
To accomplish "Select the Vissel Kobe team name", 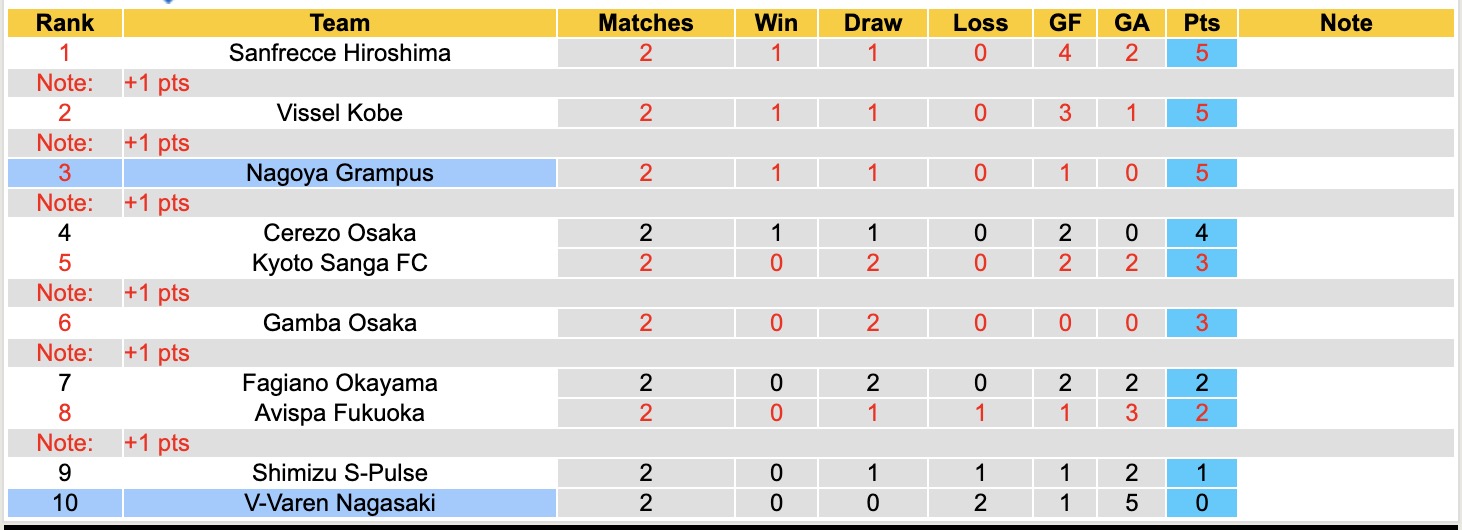I will tap(340, 113).
